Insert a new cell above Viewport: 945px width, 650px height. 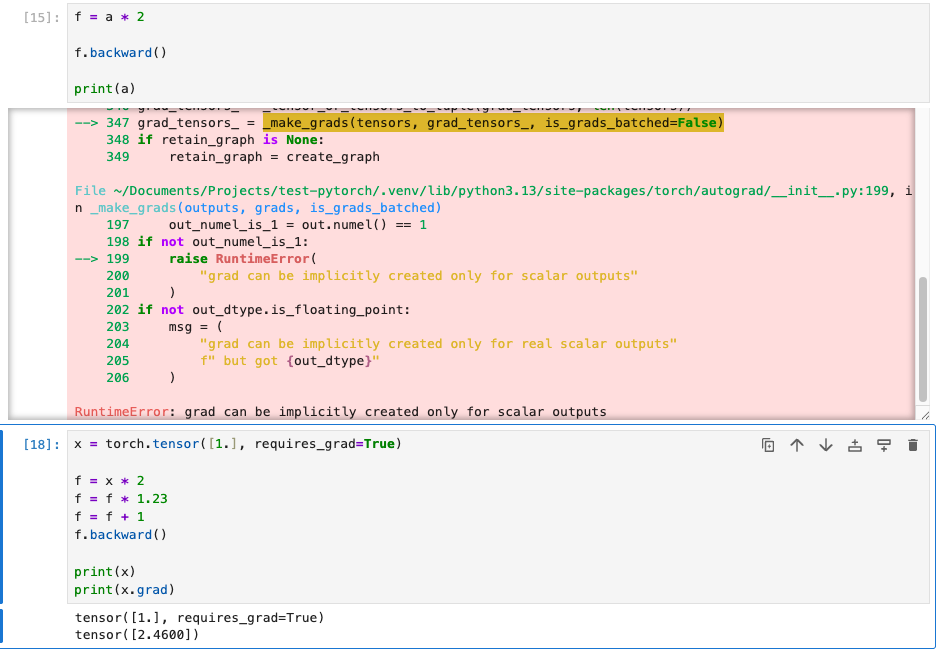pos(855,445)
